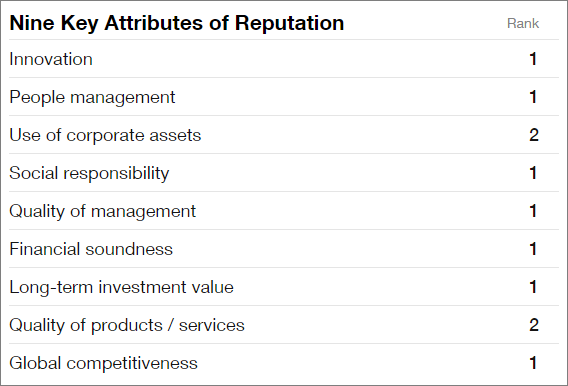Click rank 2 beside Quality of products / services
This screenshot has height=386, width=568.
(534, 325)
